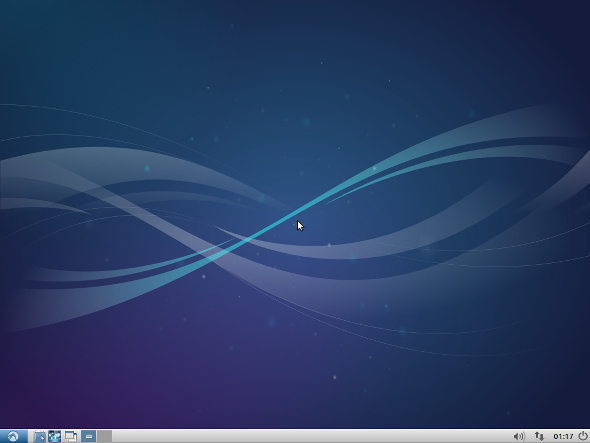Click the show desktop windows icon
The height and width of the screenshot is (443, 590).
click(x=70, y=436)
